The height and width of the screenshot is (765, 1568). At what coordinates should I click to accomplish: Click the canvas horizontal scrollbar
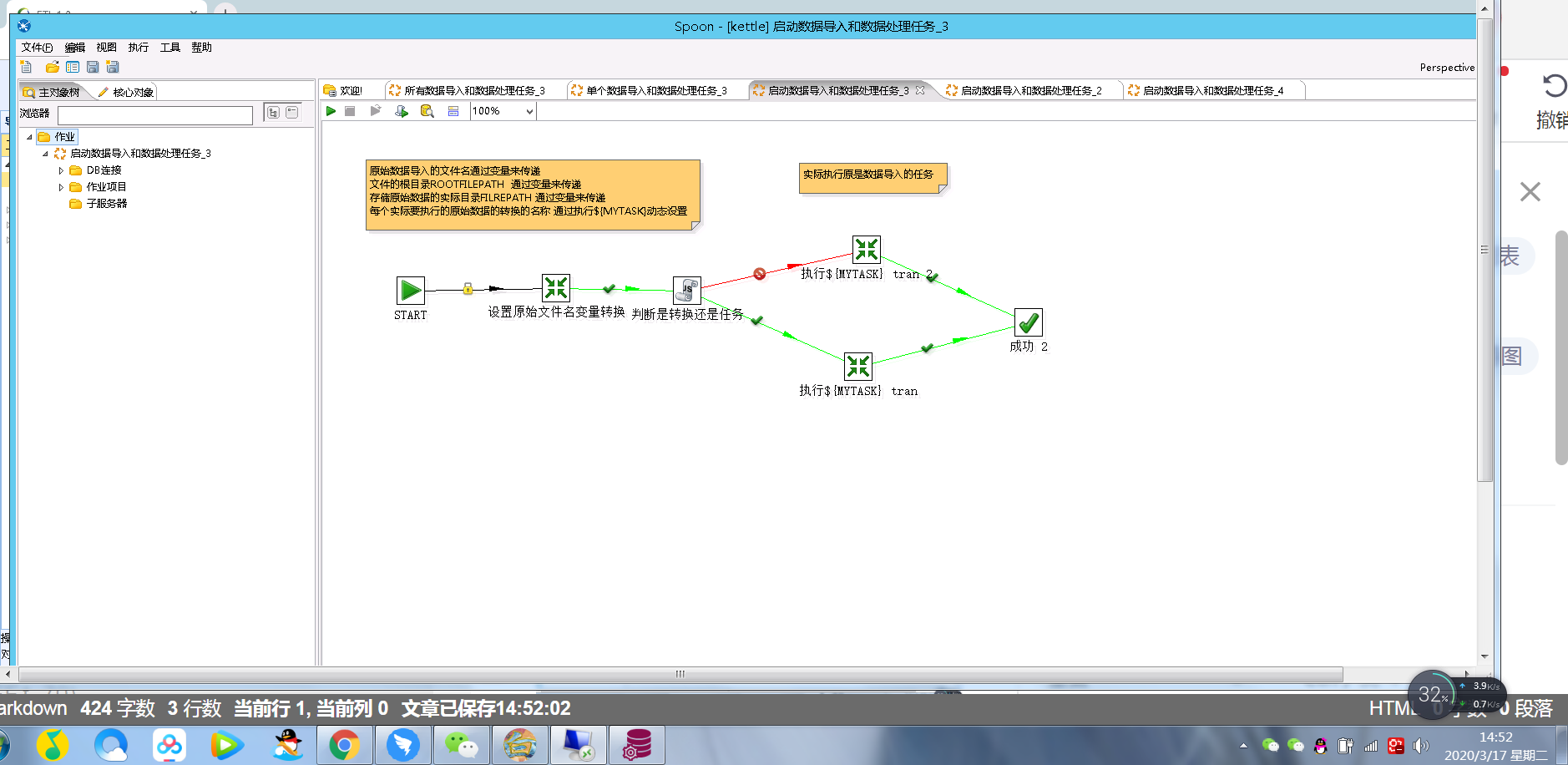(680, 674)
